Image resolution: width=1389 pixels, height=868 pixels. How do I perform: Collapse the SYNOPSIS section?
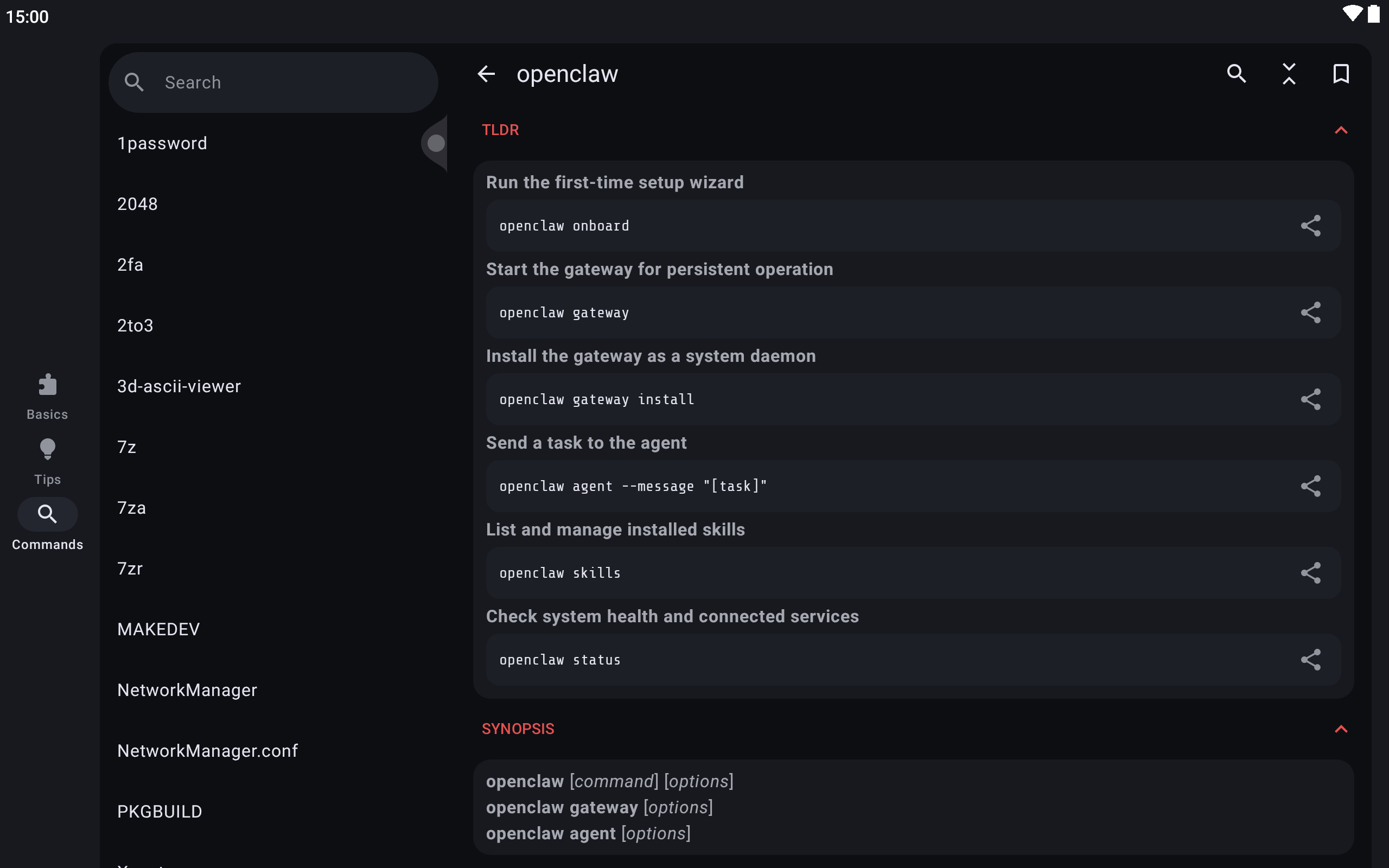click(1341, 729)
